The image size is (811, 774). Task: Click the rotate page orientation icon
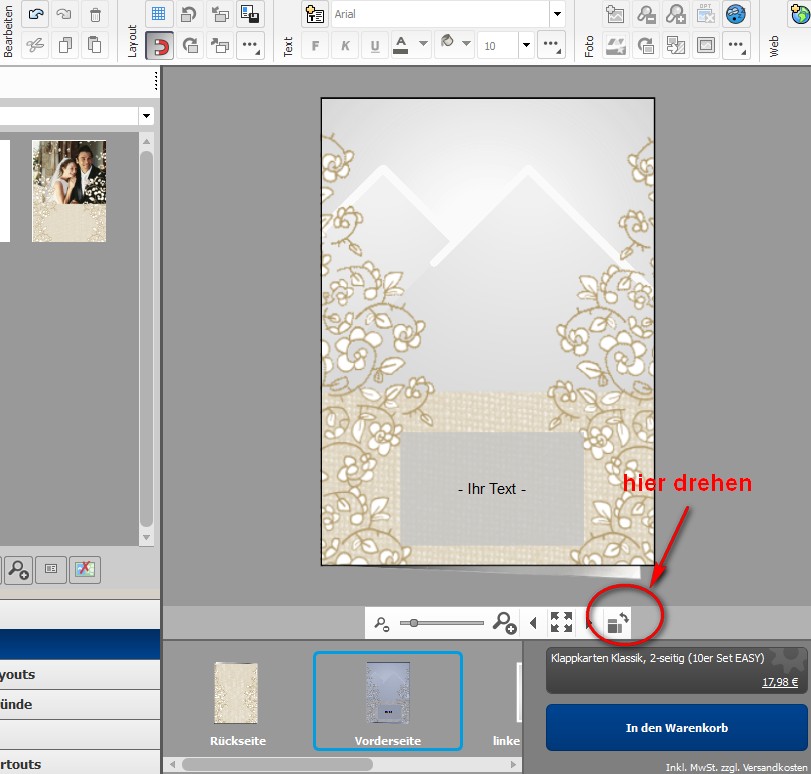pos(619,623)
